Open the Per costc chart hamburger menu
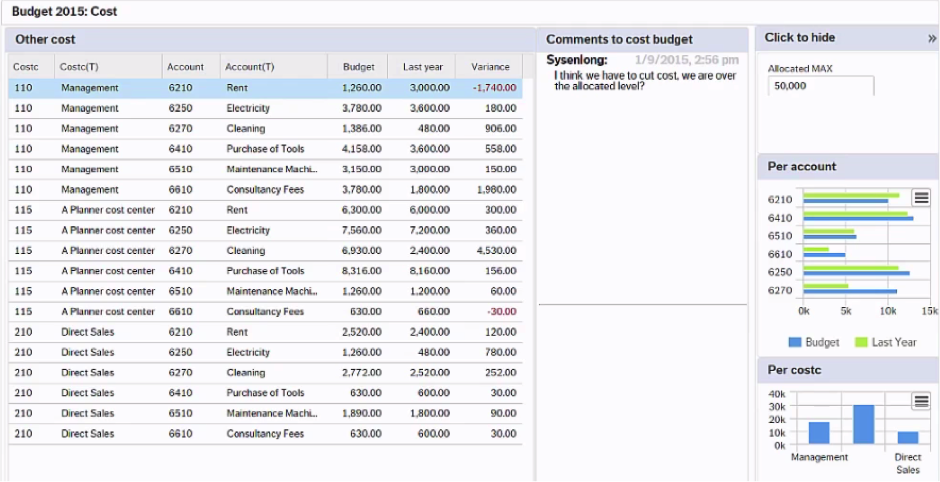Viewport: 940px width, 482px height. pyautogui.click(x=921, y=401)
